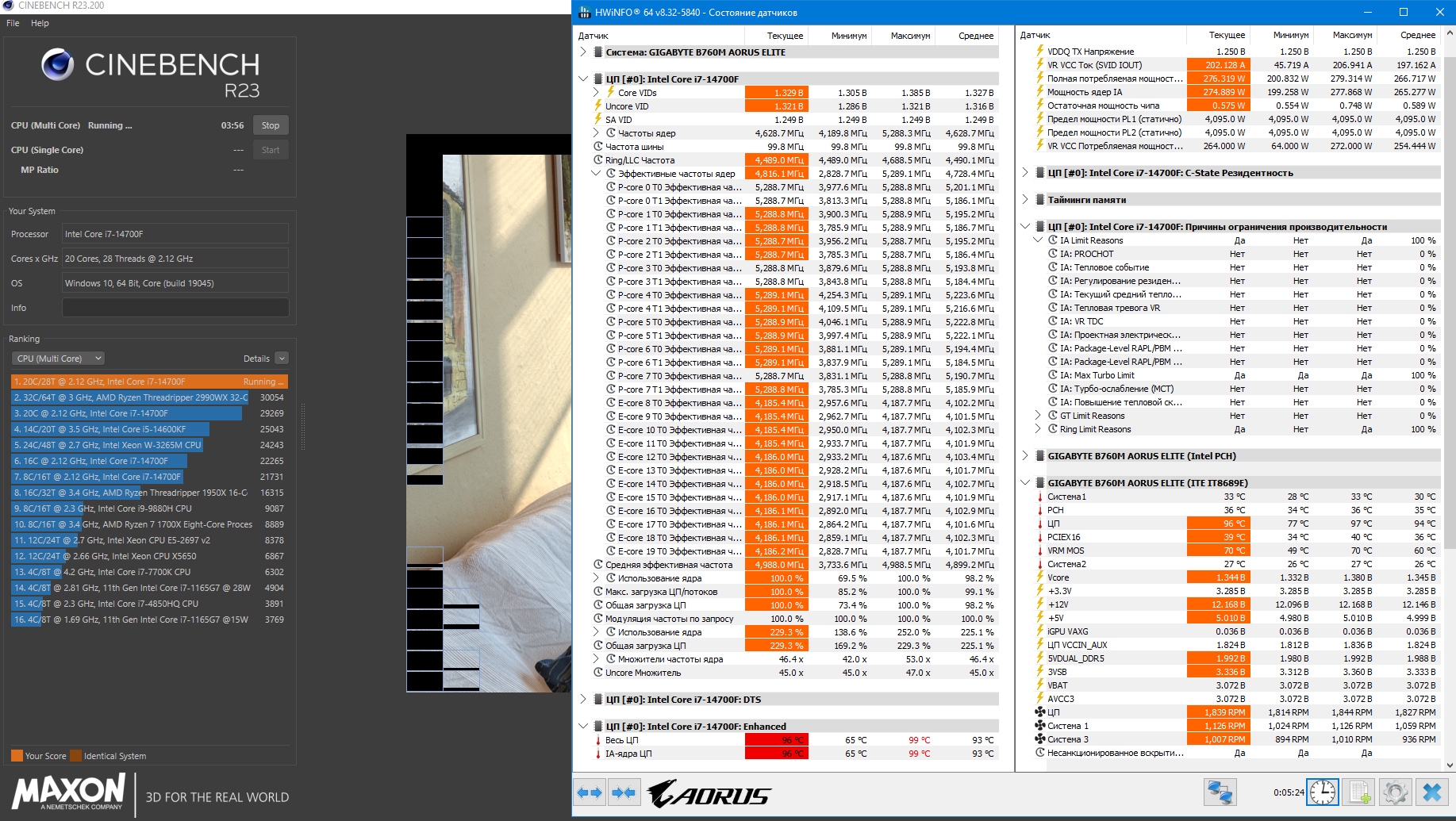1456x821 pixels.
Task: Start sensor logging with the sheet-plus icon
Action: 1359,792
